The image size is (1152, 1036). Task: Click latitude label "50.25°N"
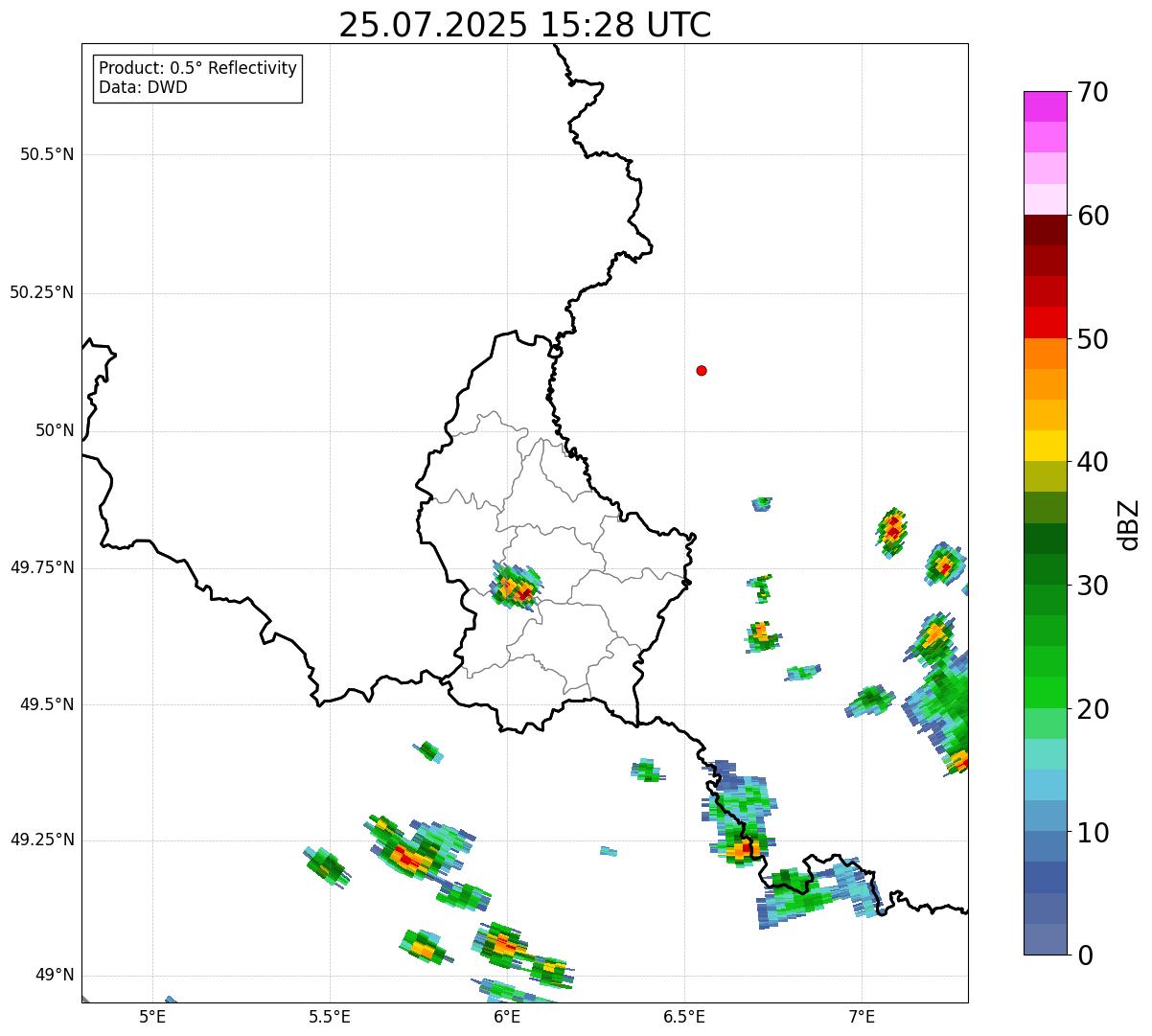42,292
